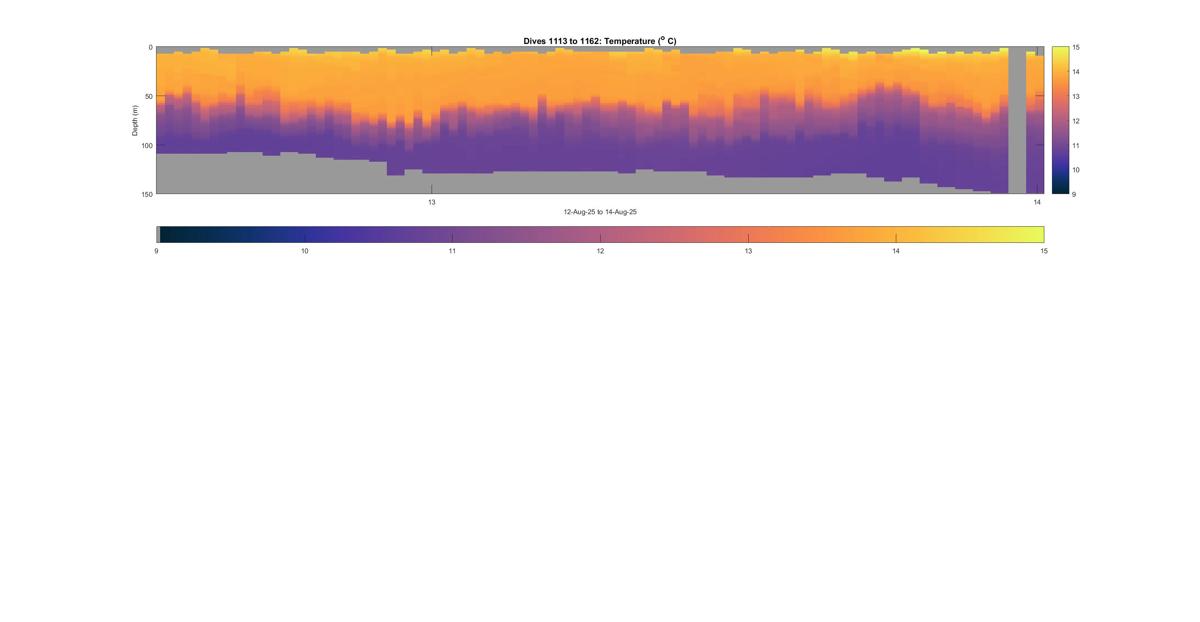Viewport: 1200px width, 622px height.
Task: Click the "11" tick label on the vertical colorbar
Action: [1074, 146]
